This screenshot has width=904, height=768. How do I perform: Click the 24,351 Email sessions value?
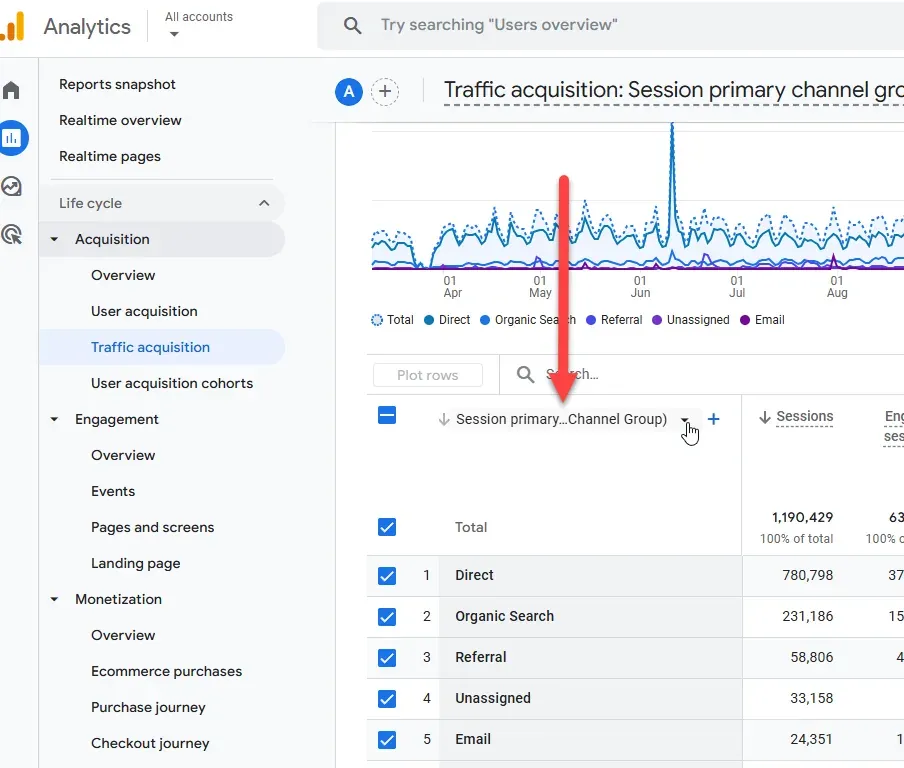pyautogui.click(x=812, y=739)
